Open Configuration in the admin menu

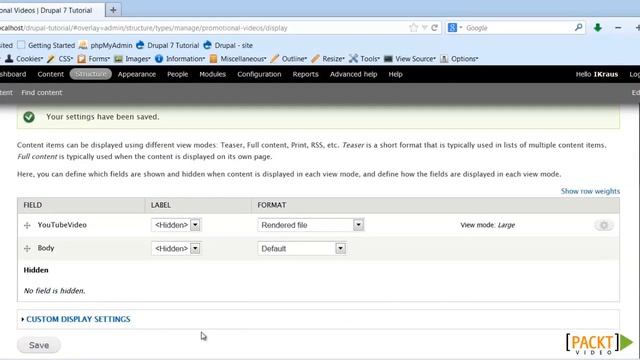259,74
